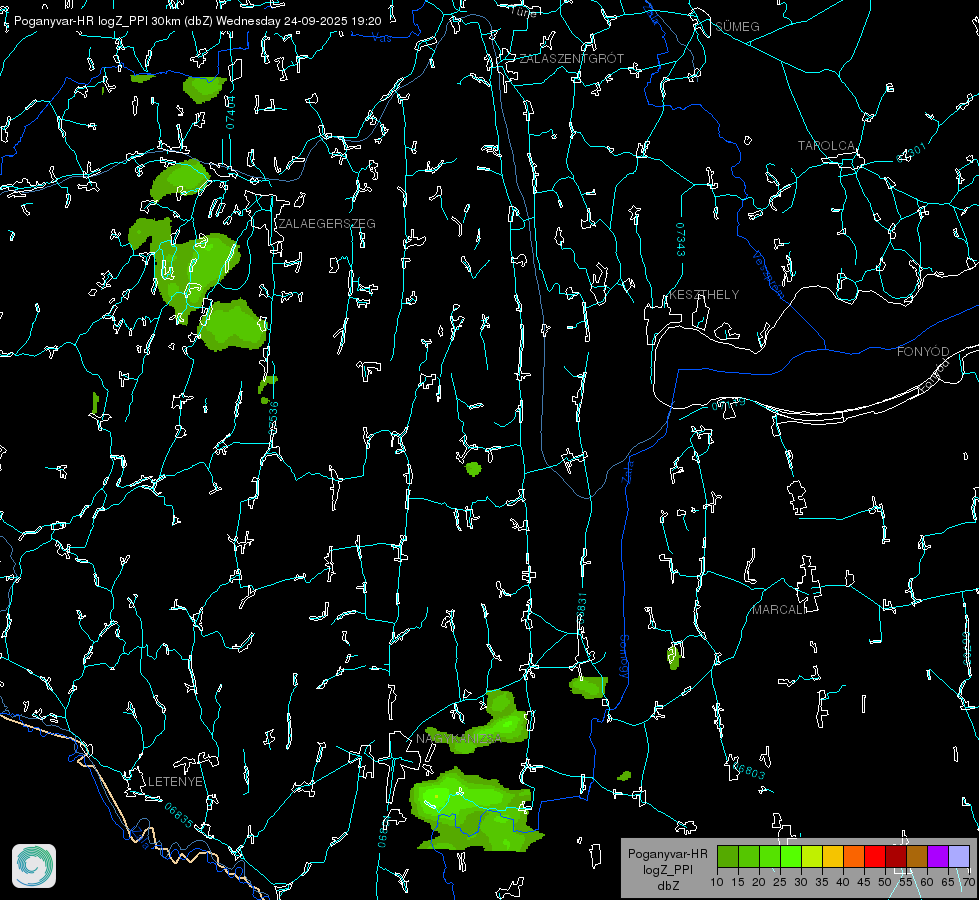
Task: Click the road number 07343 label
Action: (x=681, y=240)
